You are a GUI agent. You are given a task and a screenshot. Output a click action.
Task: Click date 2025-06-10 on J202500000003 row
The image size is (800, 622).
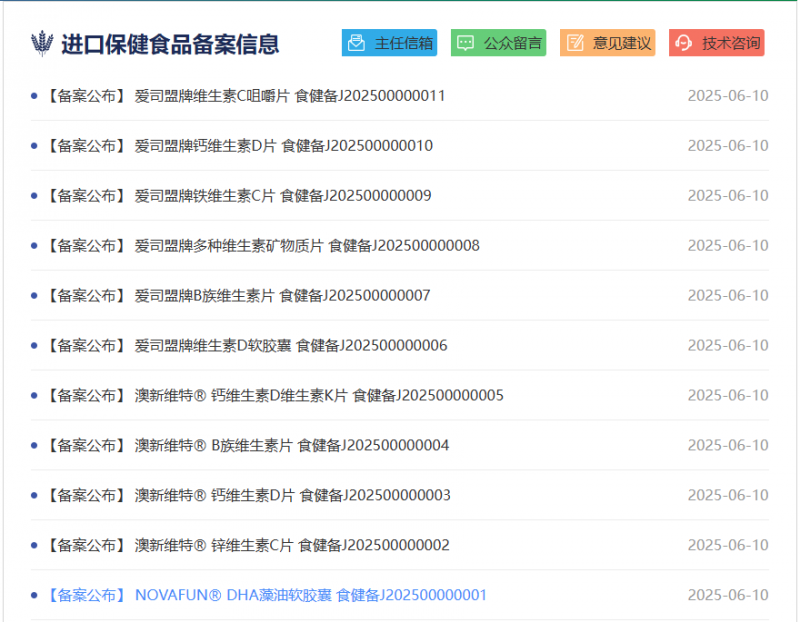pos(728,496)
